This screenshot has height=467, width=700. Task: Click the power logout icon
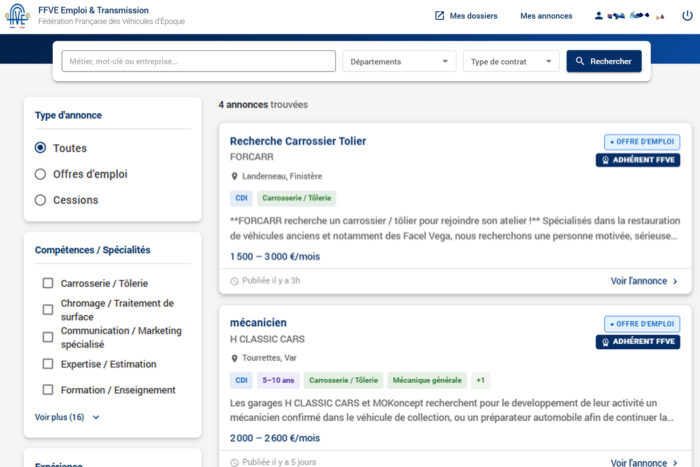687,16
